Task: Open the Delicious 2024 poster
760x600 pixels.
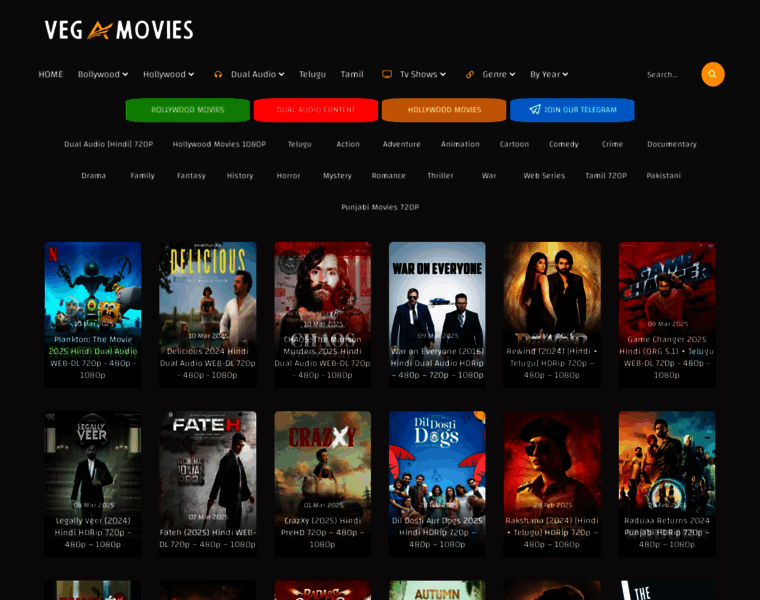Action: click(x=208, y=315)
